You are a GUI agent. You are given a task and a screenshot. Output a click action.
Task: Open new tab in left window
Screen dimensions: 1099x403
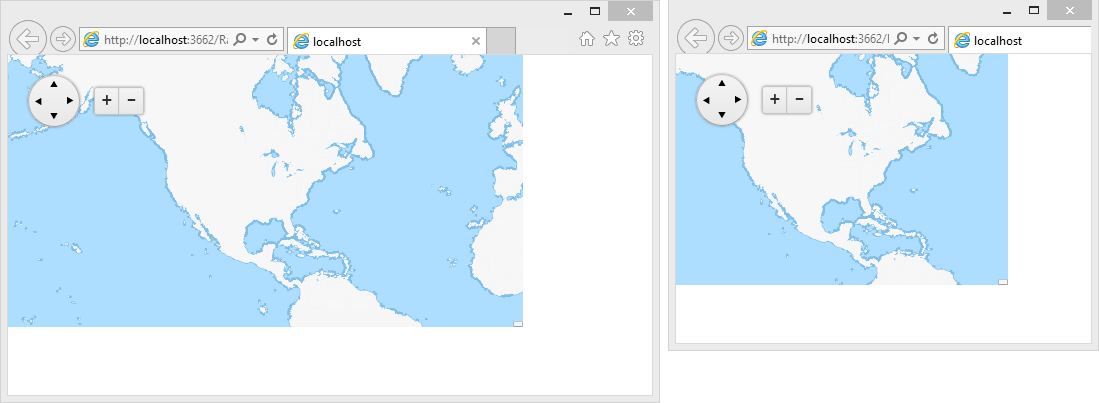pos(501,41)
